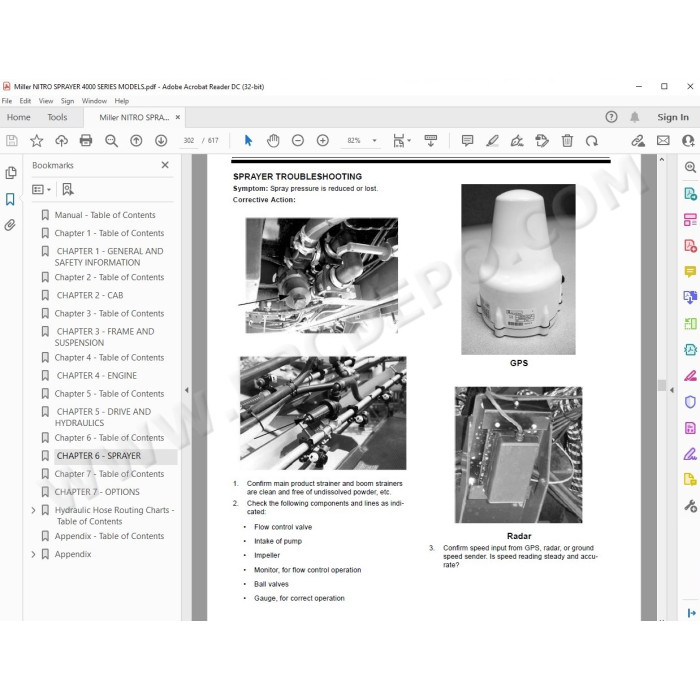Open Export PDF tool in right pane
The width and height of the screenshot is (700, 700).
point(690,194)
